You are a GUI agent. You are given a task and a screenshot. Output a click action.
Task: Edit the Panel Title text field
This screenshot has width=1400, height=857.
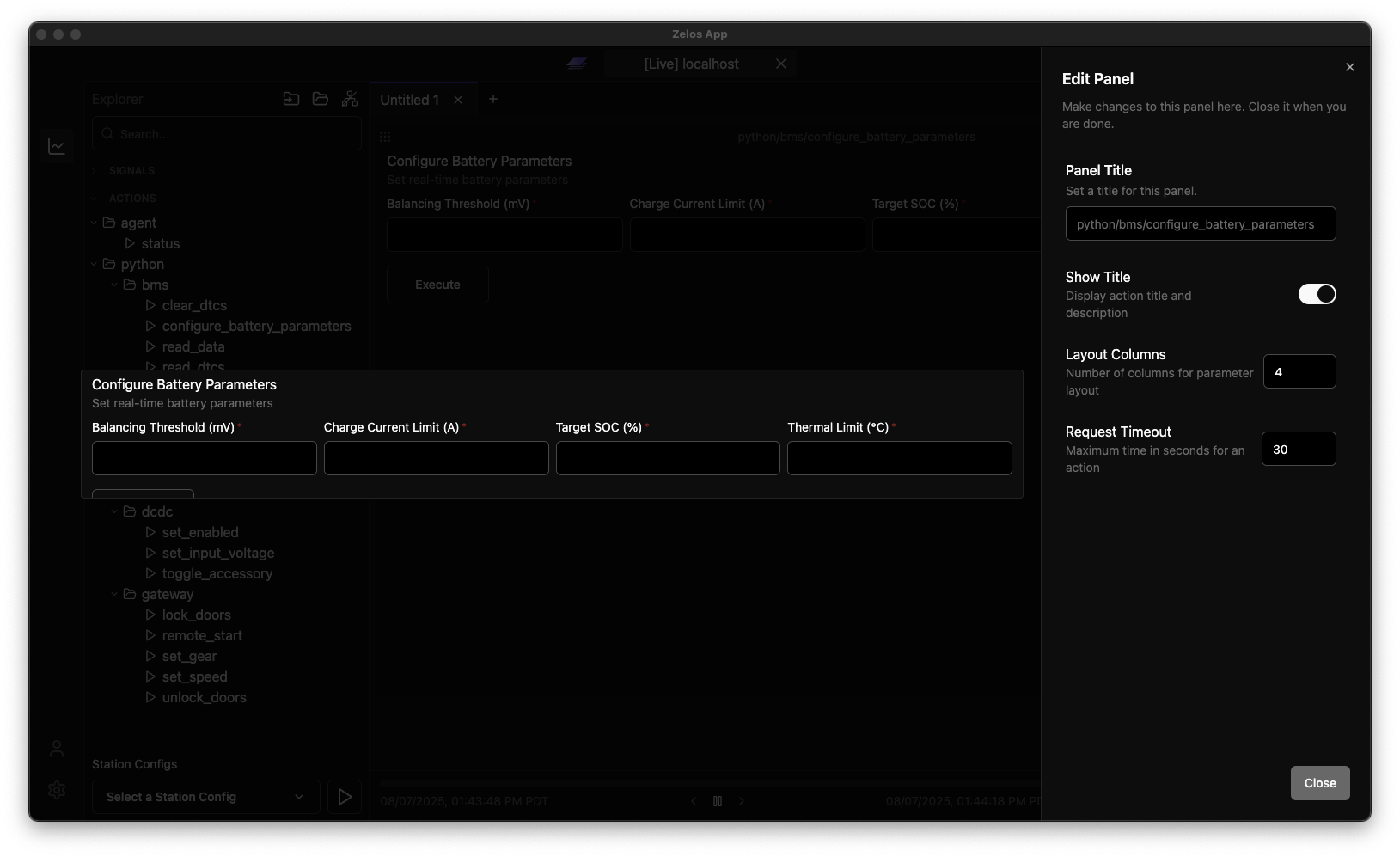pos(1201,223)
